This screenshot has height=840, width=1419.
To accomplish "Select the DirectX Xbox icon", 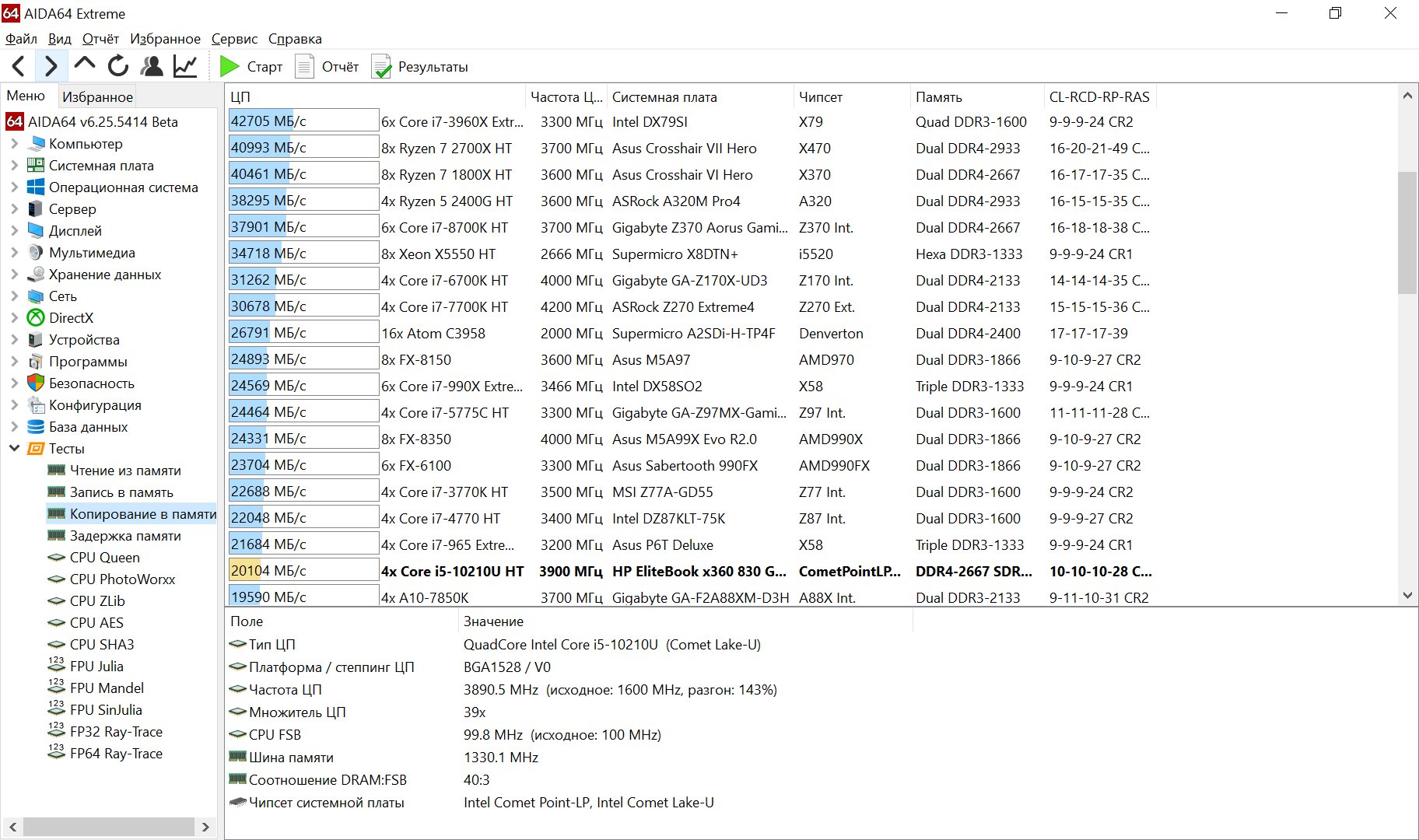I will [x=36, y=318].
